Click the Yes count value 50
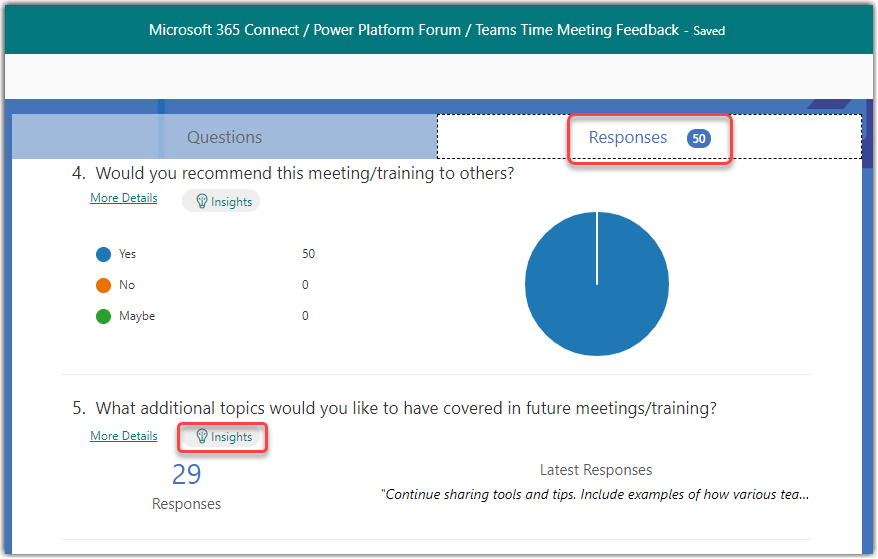Image resolution: width=878 pixels, height=559 pixels. 309,254
